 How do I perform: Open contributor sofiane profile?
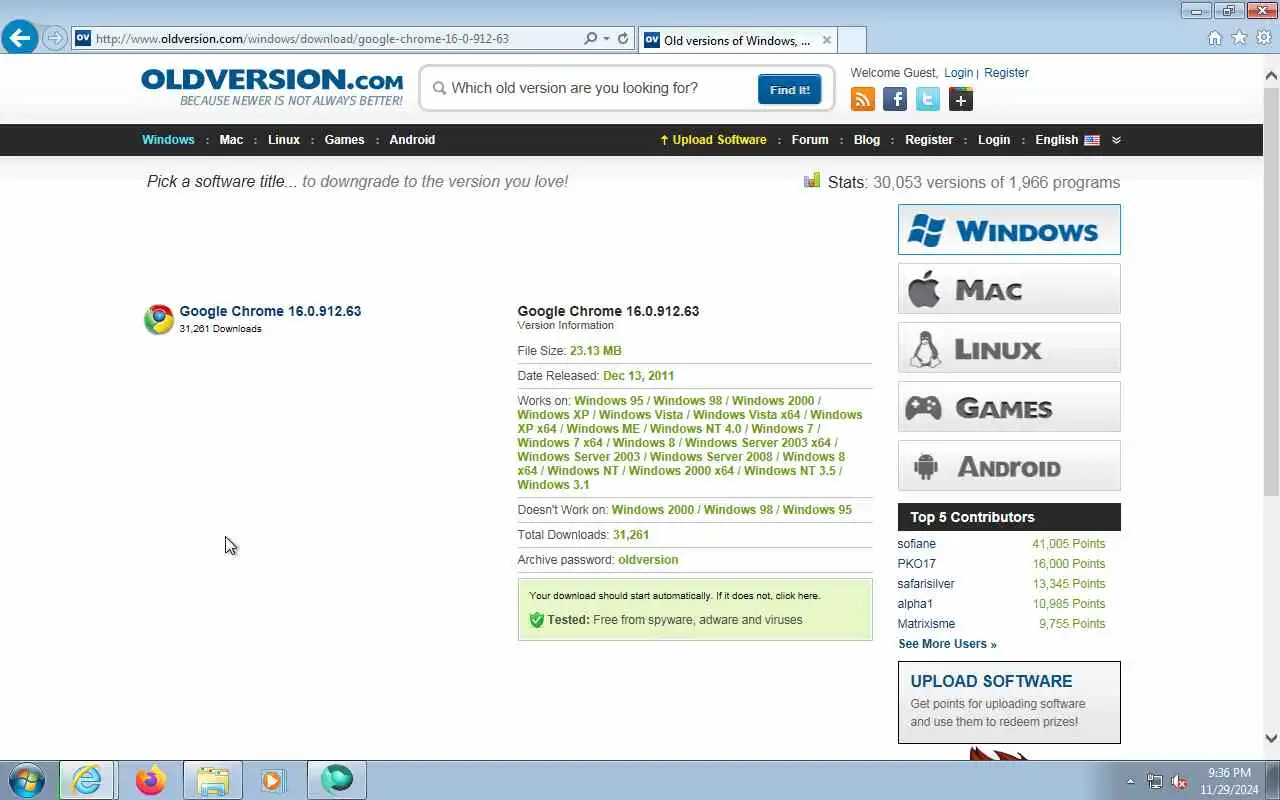coord(917,544)
